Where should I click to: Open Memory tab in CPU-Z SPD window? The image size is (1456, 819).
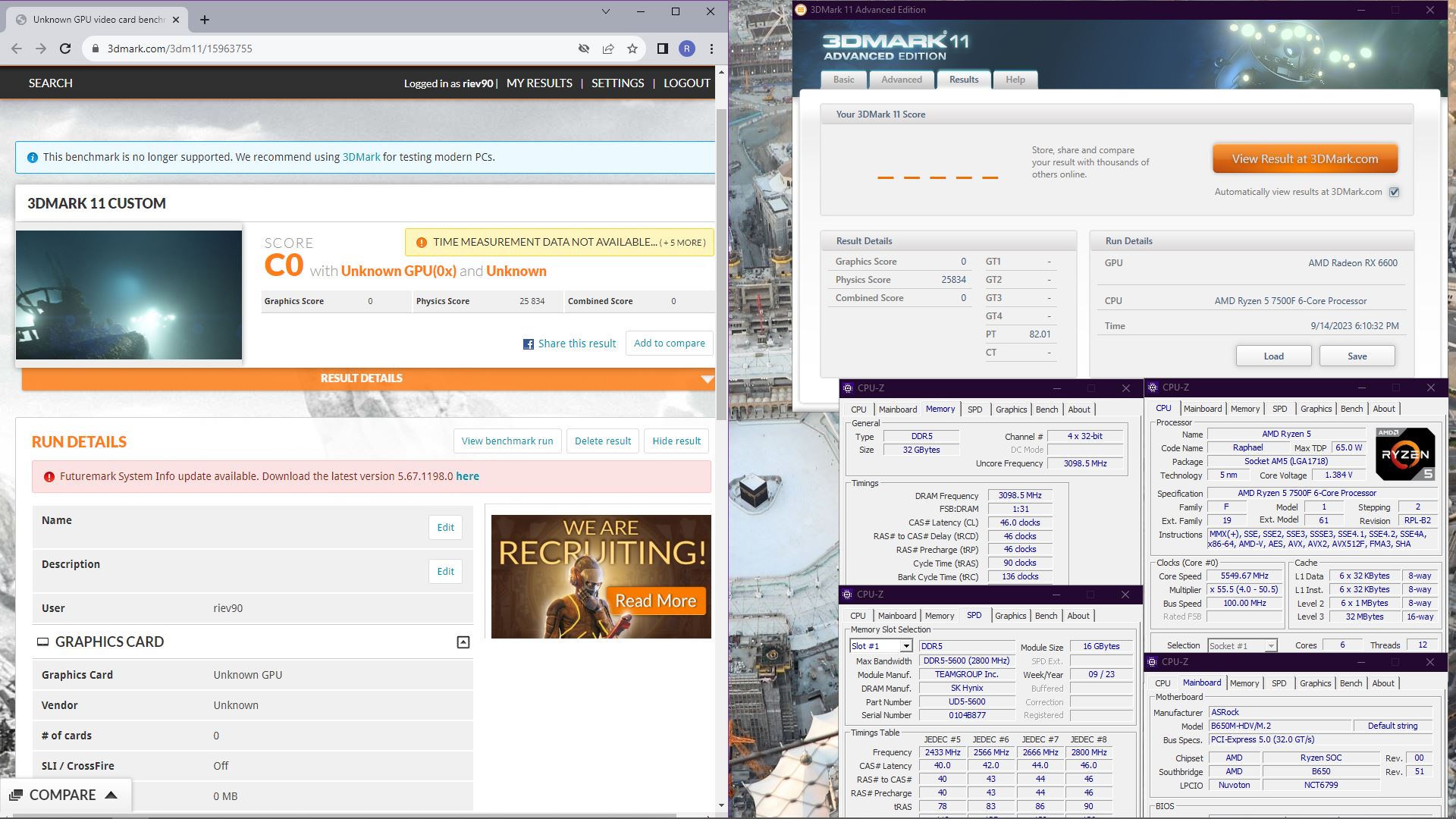[940, 616]
